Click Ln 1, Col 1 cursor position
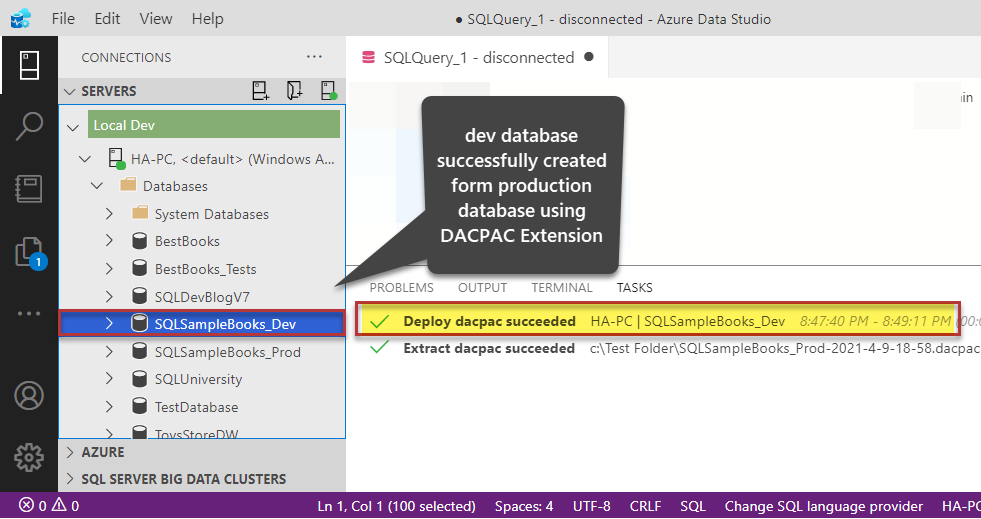 [x=397, y=506]
